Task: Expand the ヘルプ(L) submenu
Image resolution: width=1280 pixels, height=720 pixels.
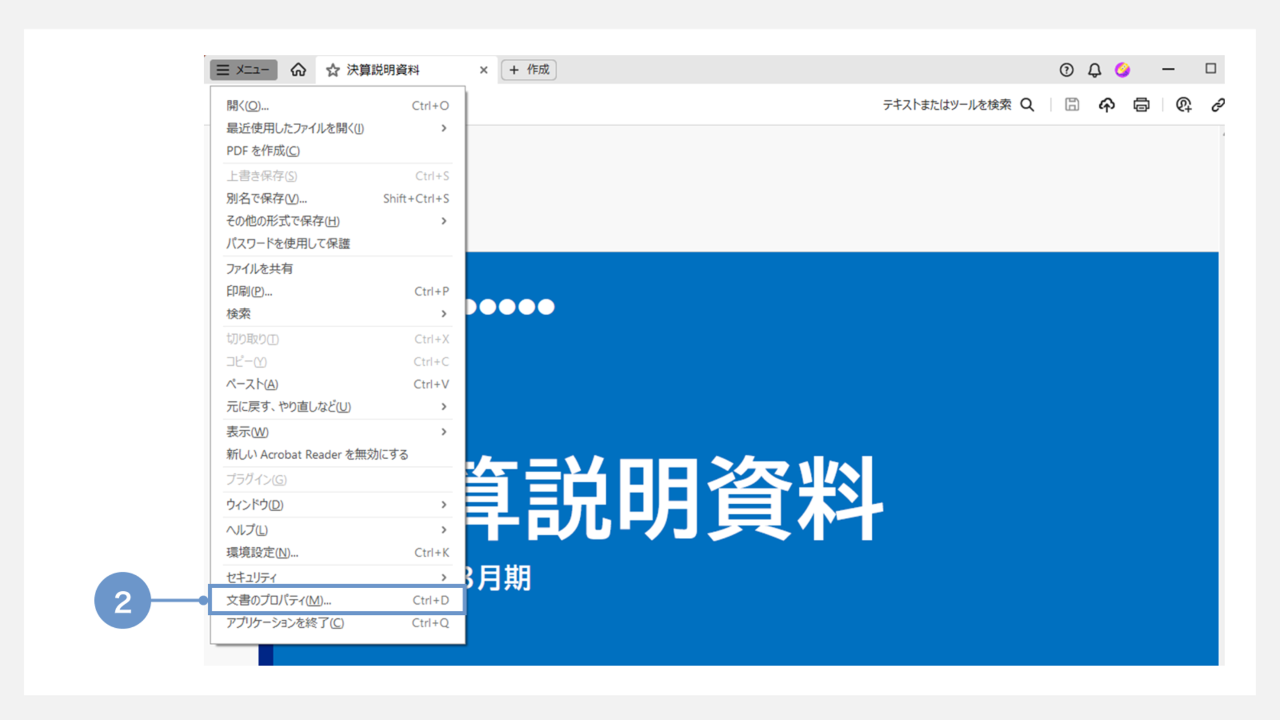Action: (338, 530)
